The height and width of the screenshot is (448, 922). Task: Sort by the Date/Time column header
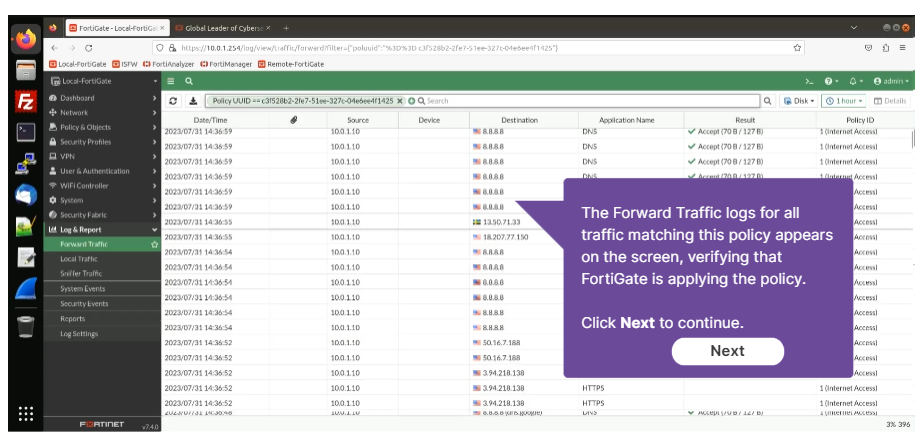coord(212,120)
